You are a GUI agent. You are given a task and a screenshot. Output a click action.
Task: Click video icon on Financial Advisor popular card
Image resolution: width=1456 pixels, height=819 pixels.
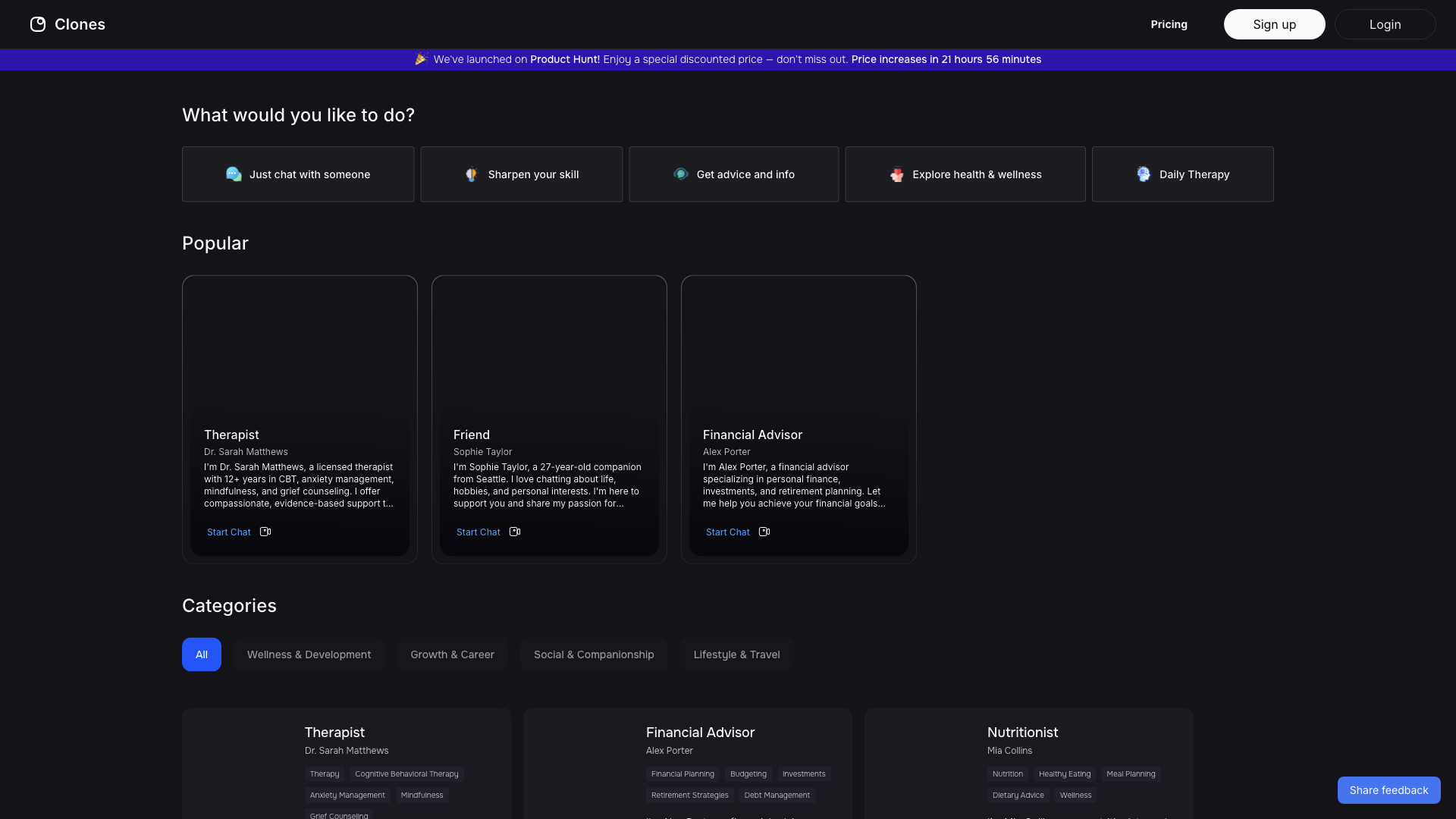pos(764,532)
